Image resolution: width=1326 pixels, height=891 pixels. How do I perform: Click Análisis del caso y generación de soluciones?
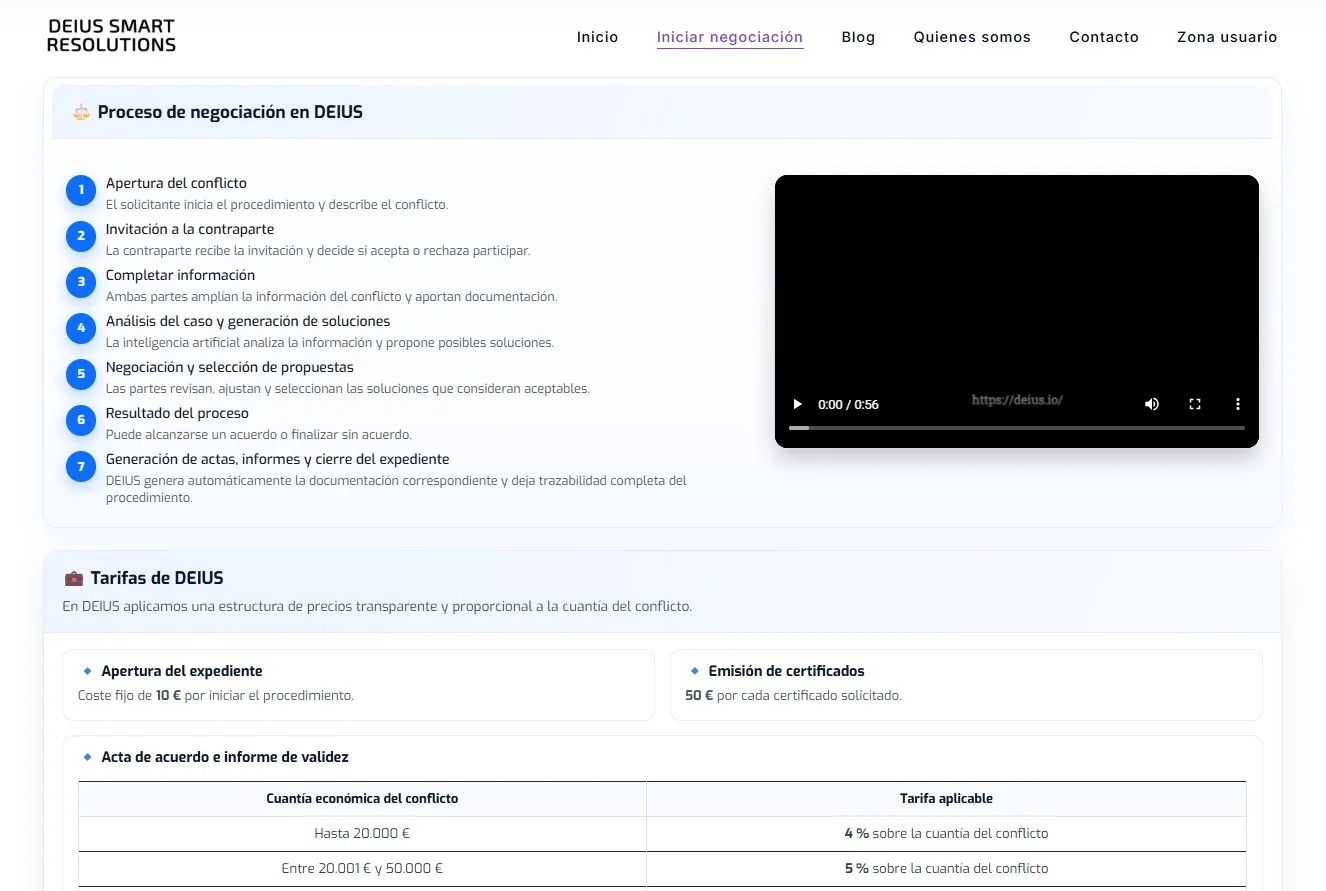coord(248,321)
